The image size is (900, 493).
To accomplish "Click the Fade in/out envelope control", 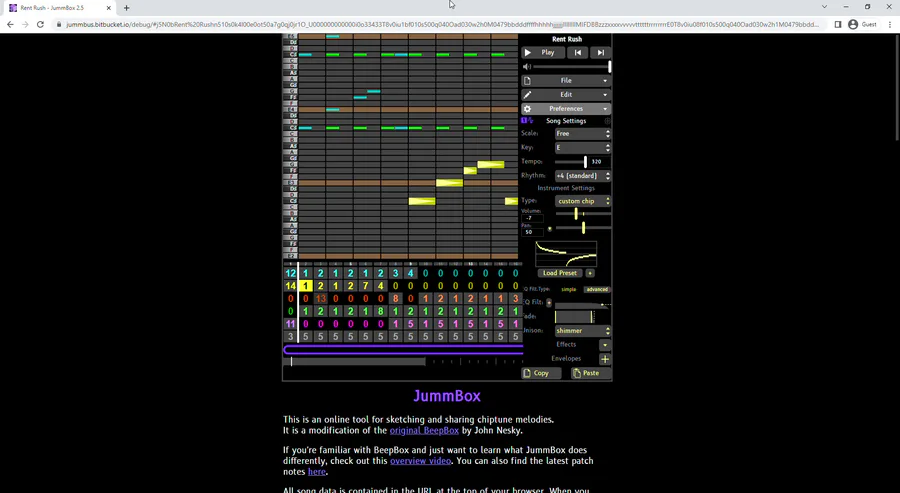I will coord(574,316).
